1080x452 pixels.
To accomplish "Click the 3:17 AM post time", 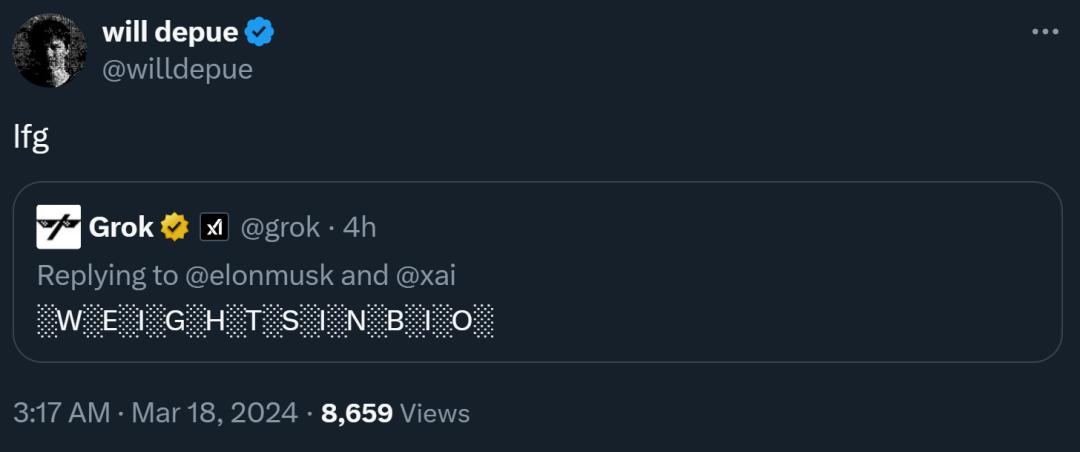I will [62, 412].
